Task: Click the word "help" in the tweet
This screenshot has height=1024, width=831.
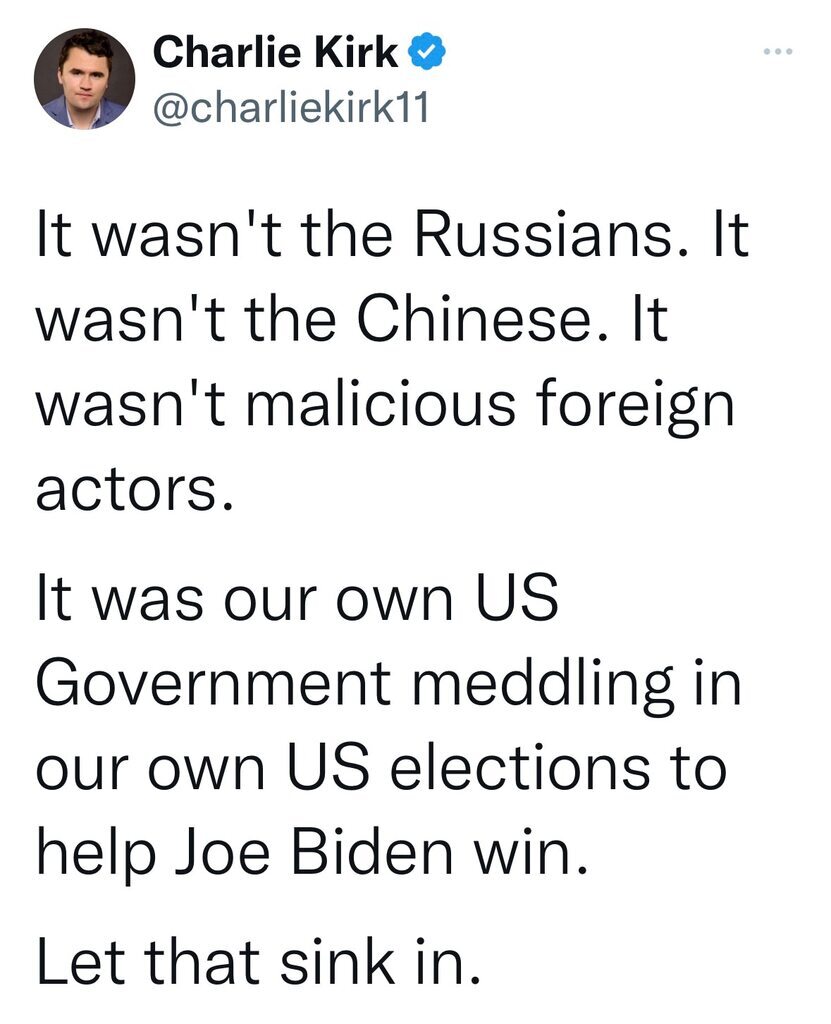Action: coord(96,854)
